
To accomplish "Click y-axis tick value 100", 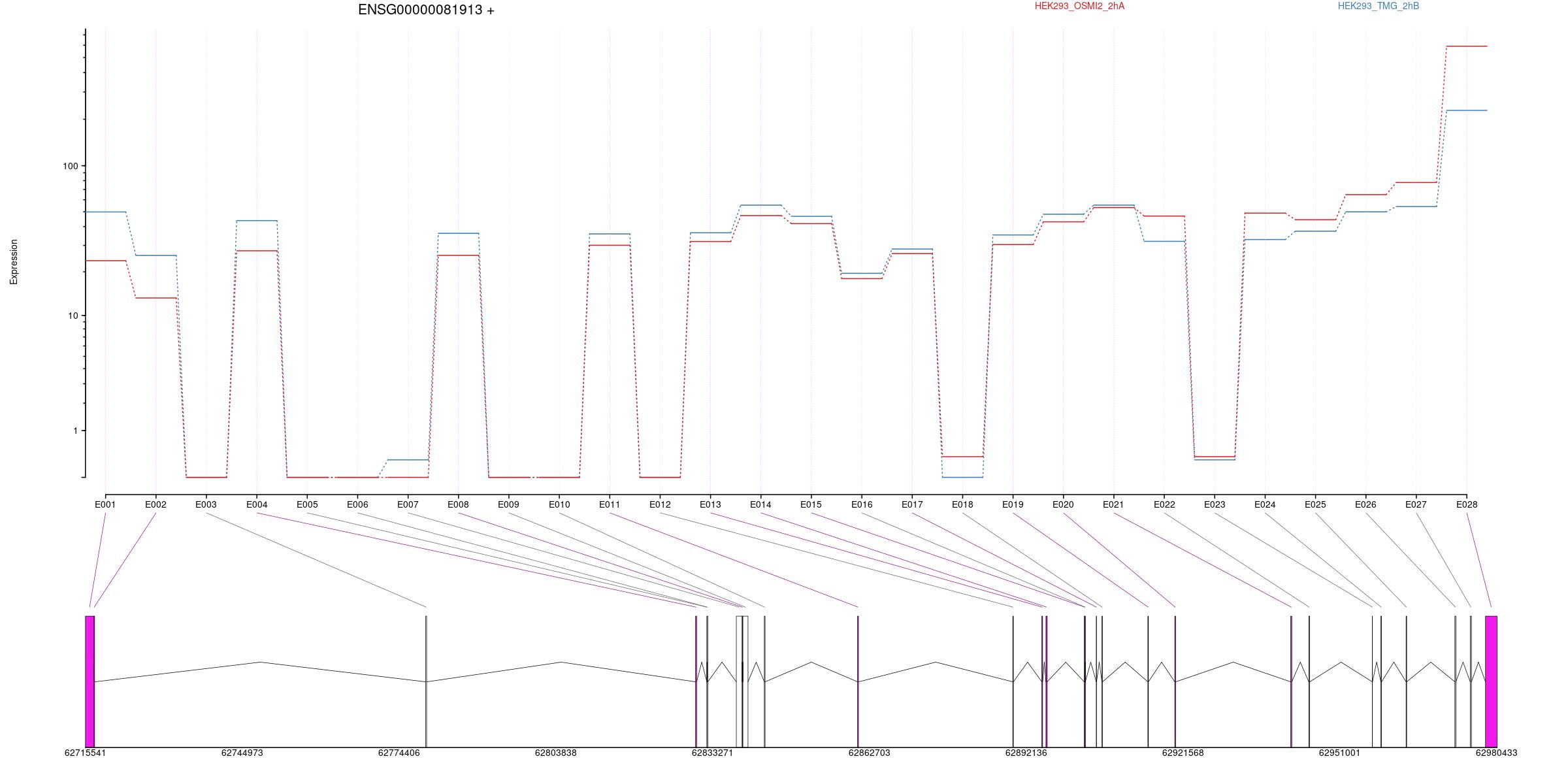I will (70, 166).
